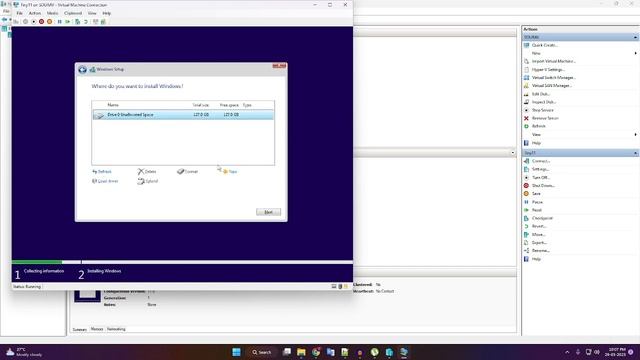
Task: Click Import Virtual Machine in Actions pane
Action: 553,61
